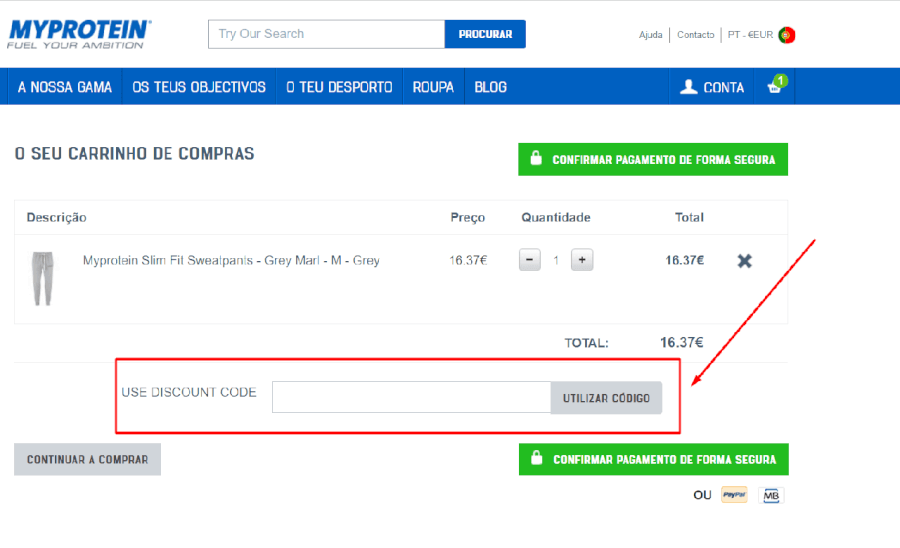Screen dimensions: 900x548
Task: Click the top Confirmar Pagamento button
Action: point(653,160)
